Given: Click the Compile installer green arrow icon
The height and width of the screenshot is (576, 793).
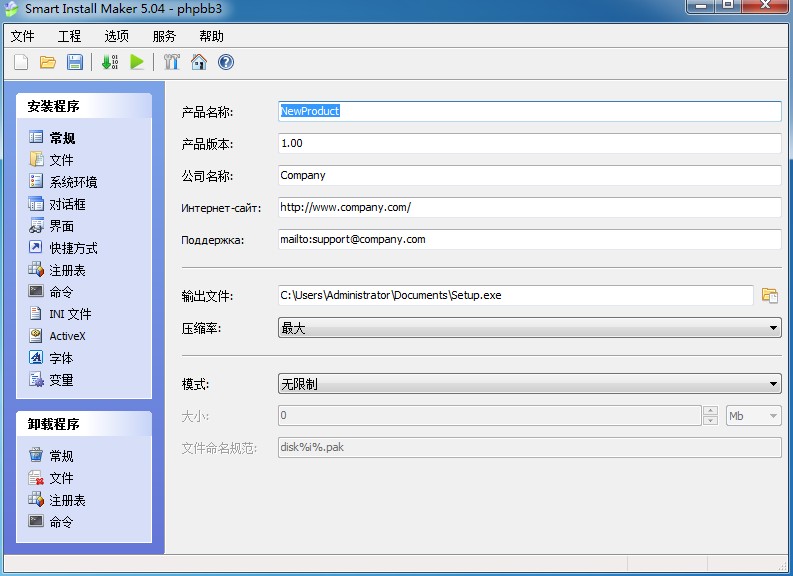Looking at the screenshot, I should 110,62.
